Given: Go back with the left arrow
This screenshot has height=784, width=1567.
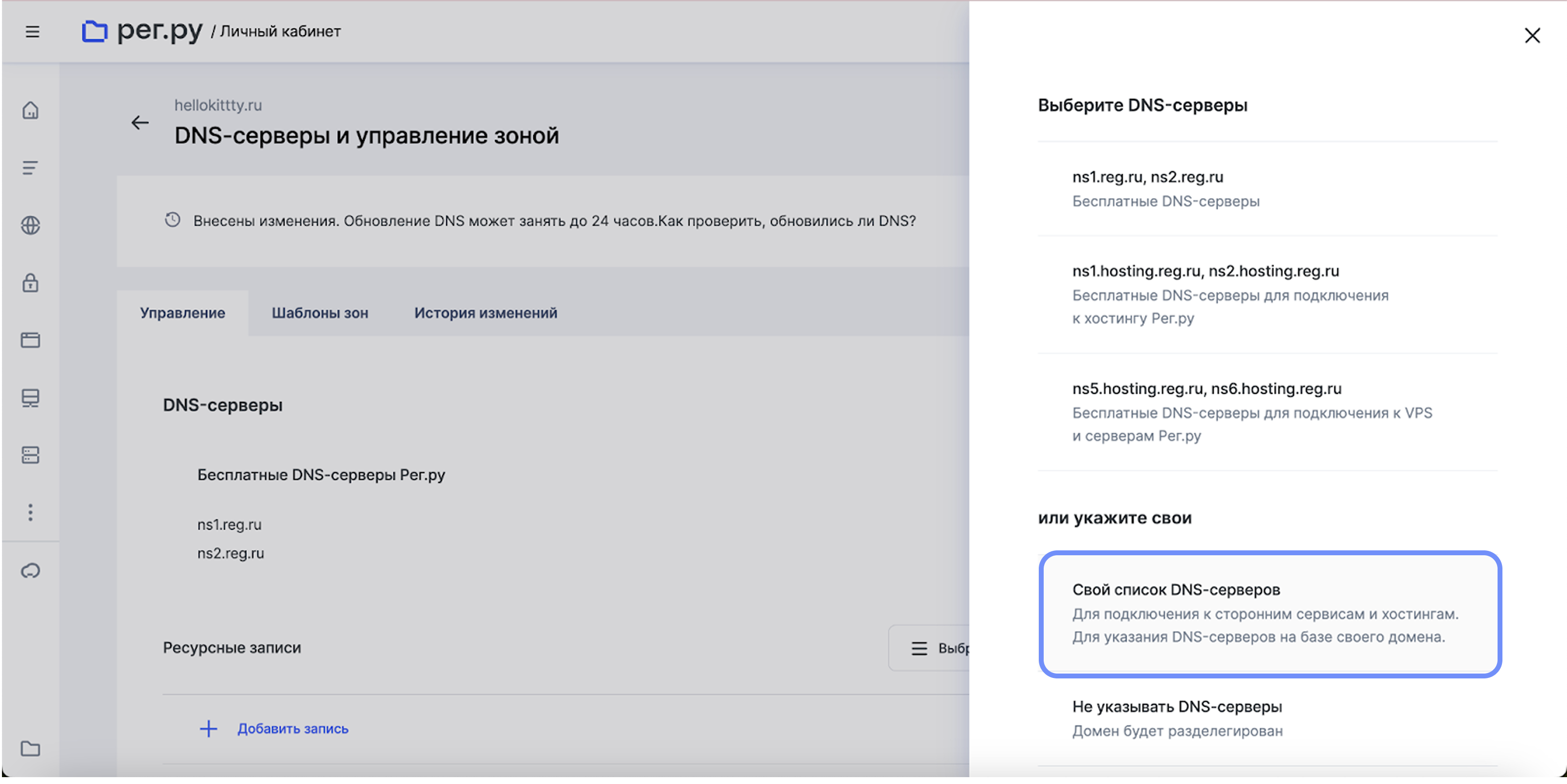Looking at the screenshot, I should point(140,123).
